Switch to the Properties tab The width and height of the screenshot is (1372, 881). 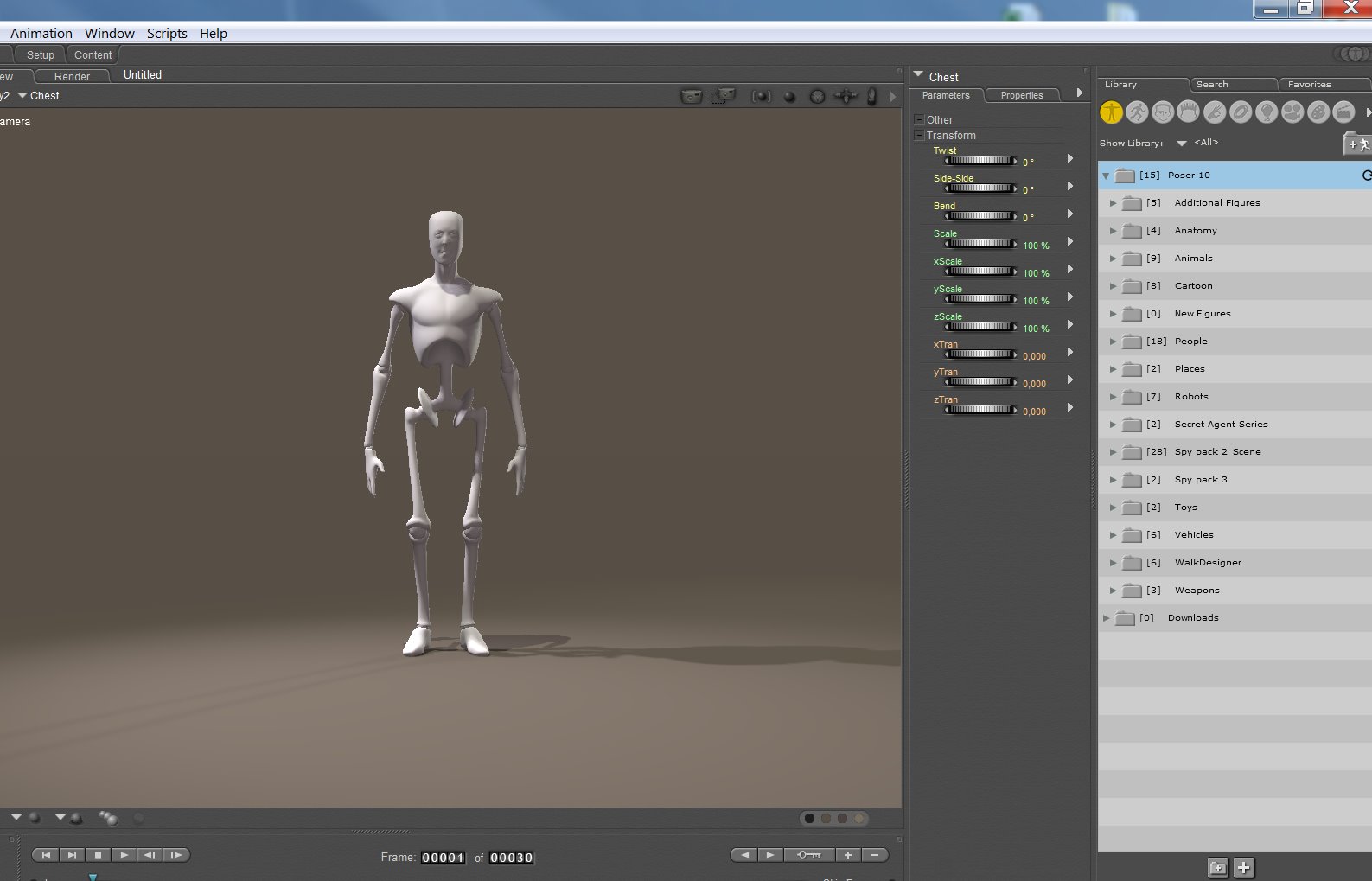click(1021, 96)
